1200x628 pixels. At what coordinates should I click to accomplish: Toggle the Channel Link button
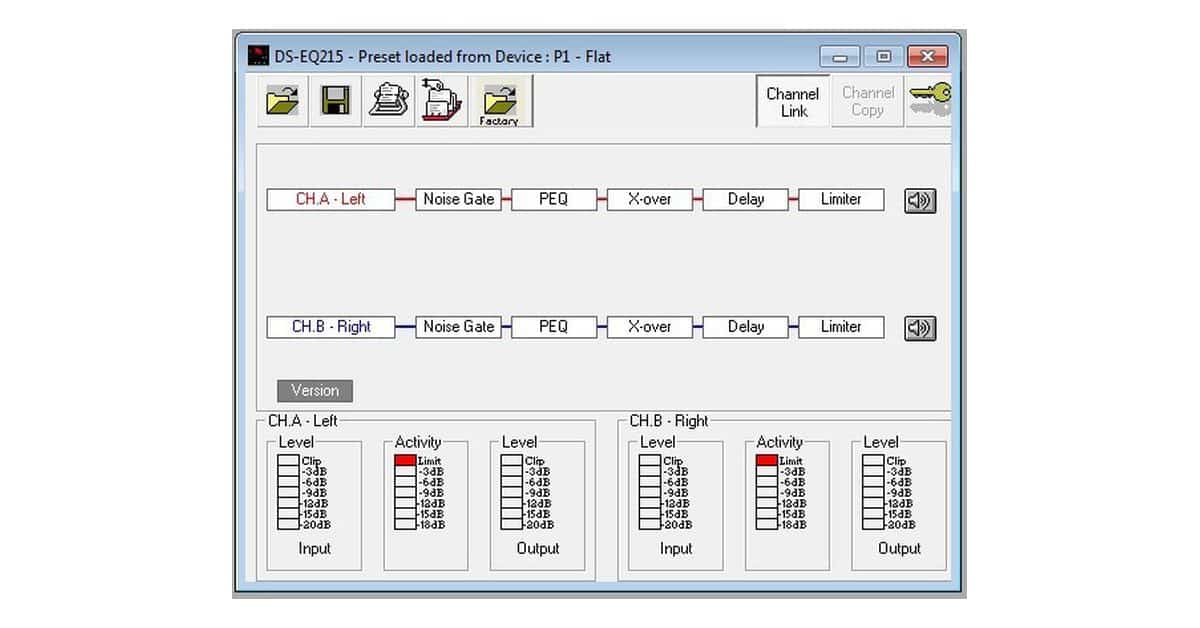coord(793,102)
